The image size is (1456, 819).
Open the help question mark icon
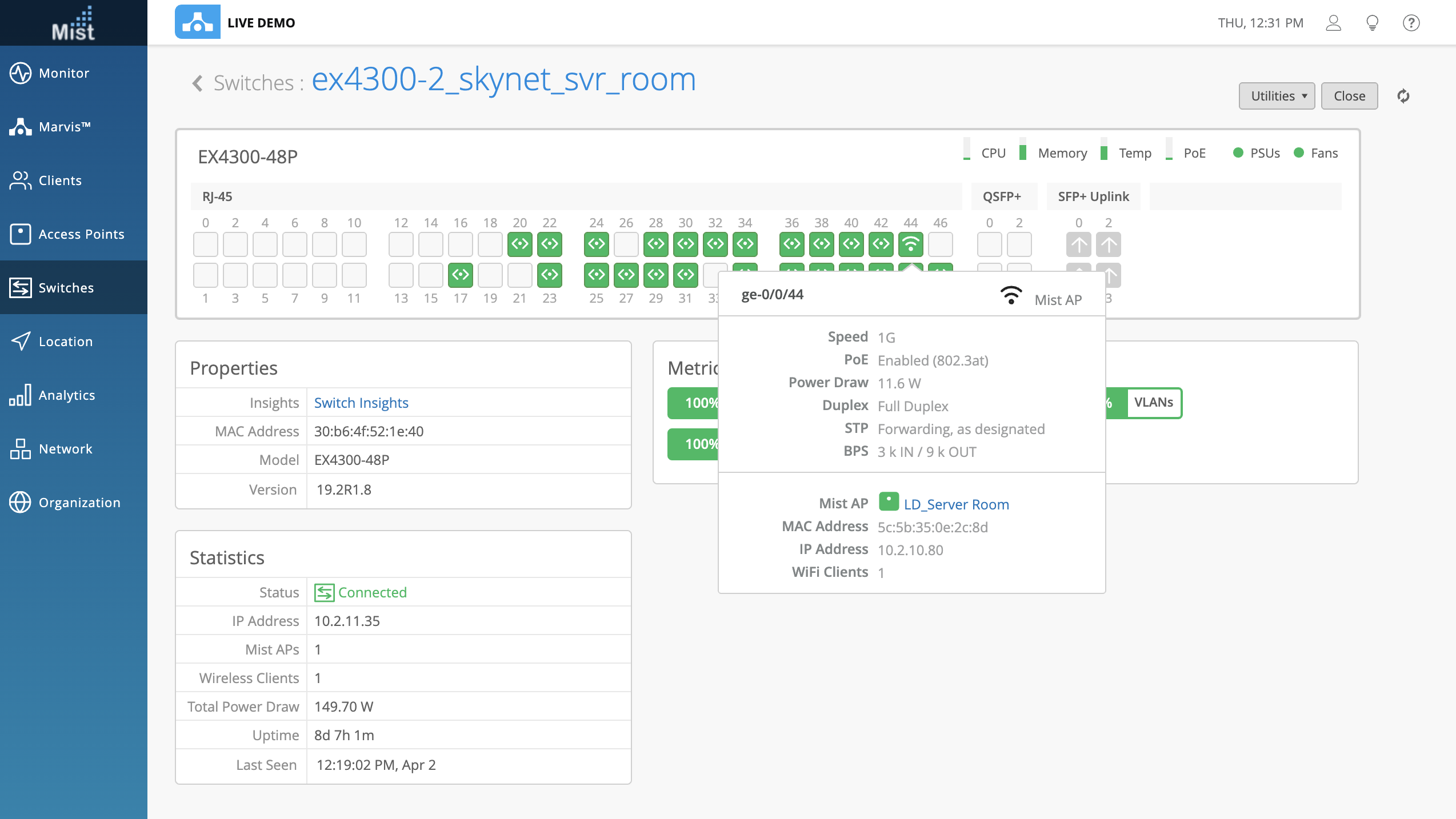(1411, 23)
